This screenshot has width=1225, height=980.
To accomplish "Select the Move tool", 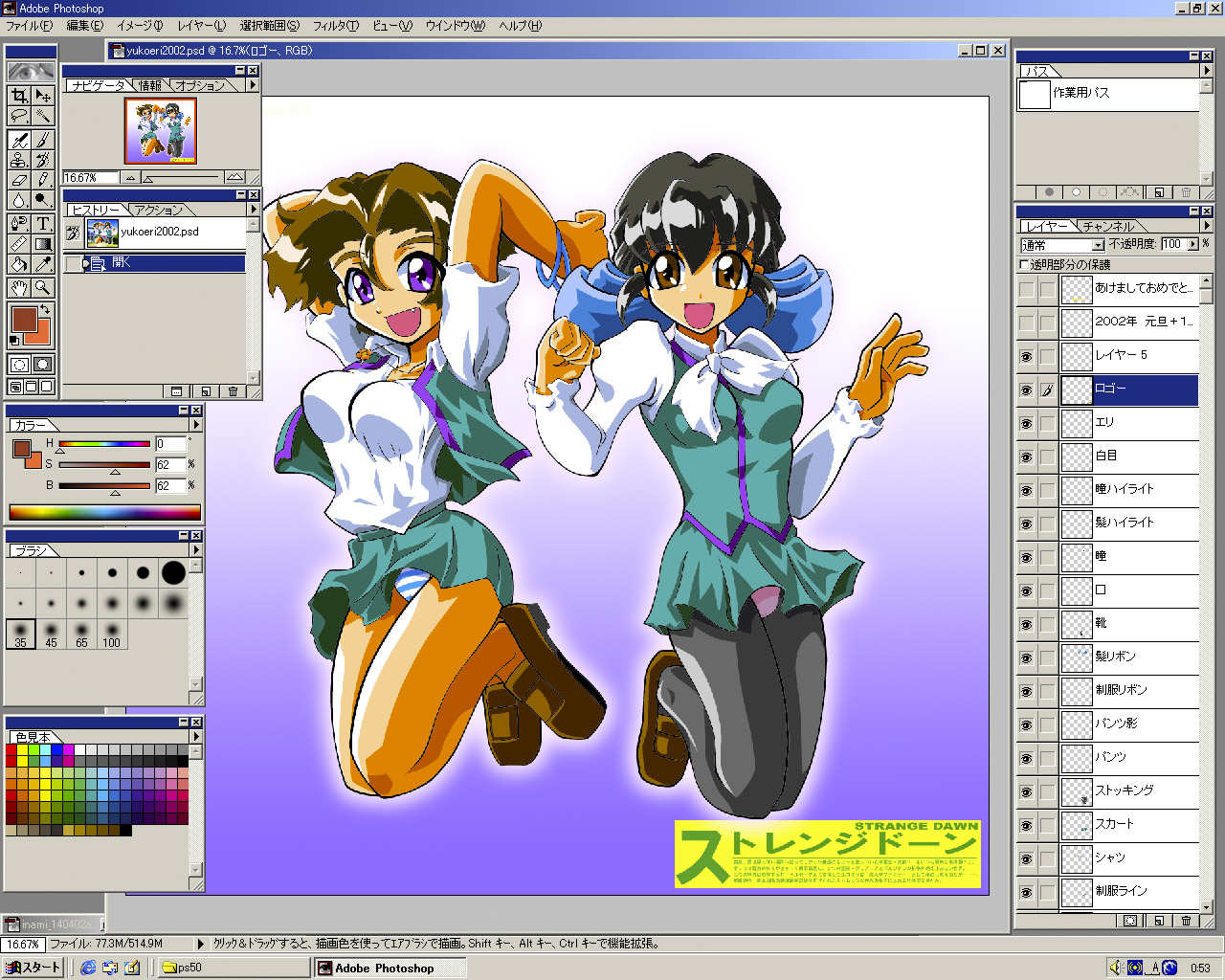I will click(43, 95).
